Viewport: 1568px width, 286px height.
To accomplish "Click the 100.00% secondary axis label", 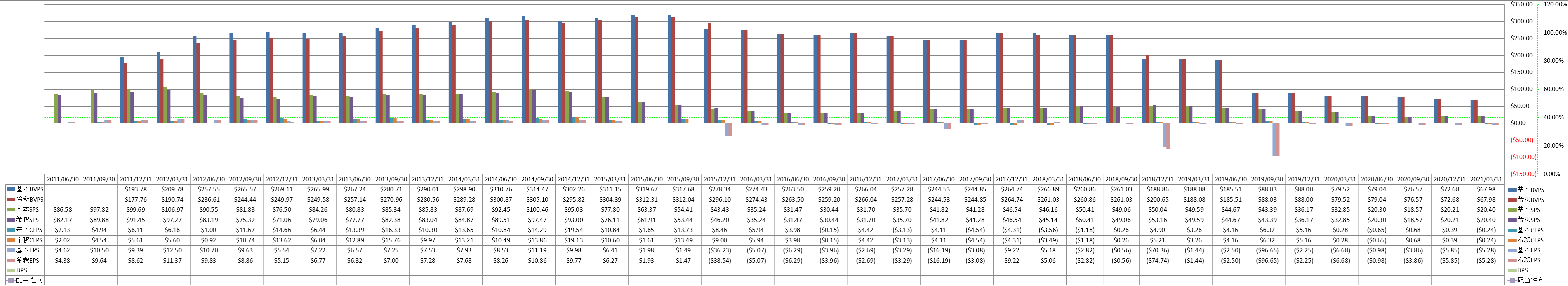I will pyautogui.click(x=1555, y=33).
